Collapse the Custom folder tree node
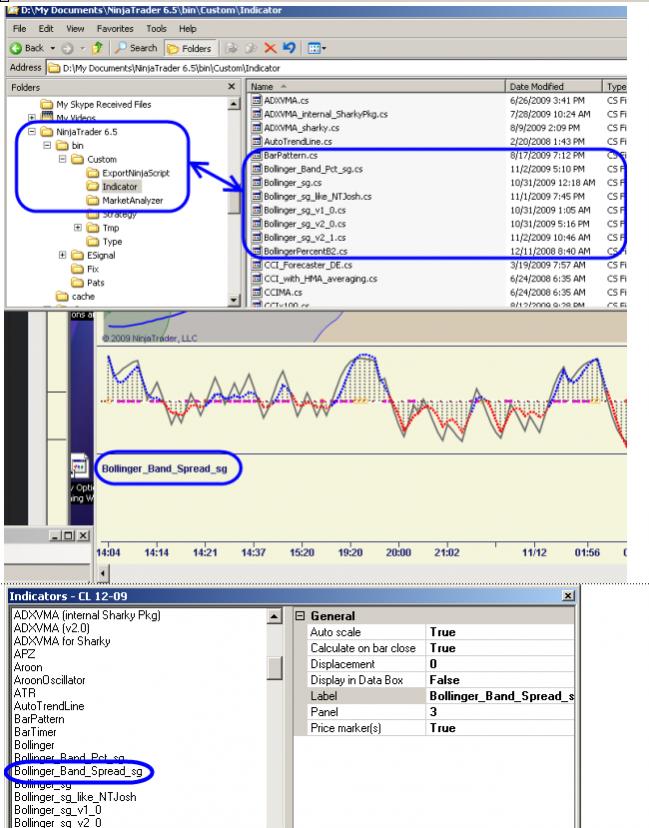Viewport: 649px width, 828px height. click(62, 159)
